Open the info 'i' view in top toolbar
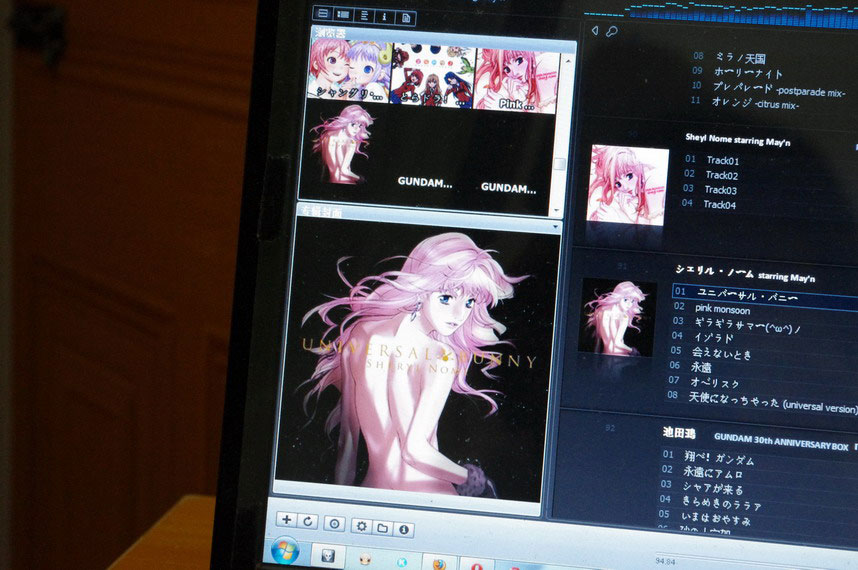This screenshot has width=858, height=570. click(384, 17)
